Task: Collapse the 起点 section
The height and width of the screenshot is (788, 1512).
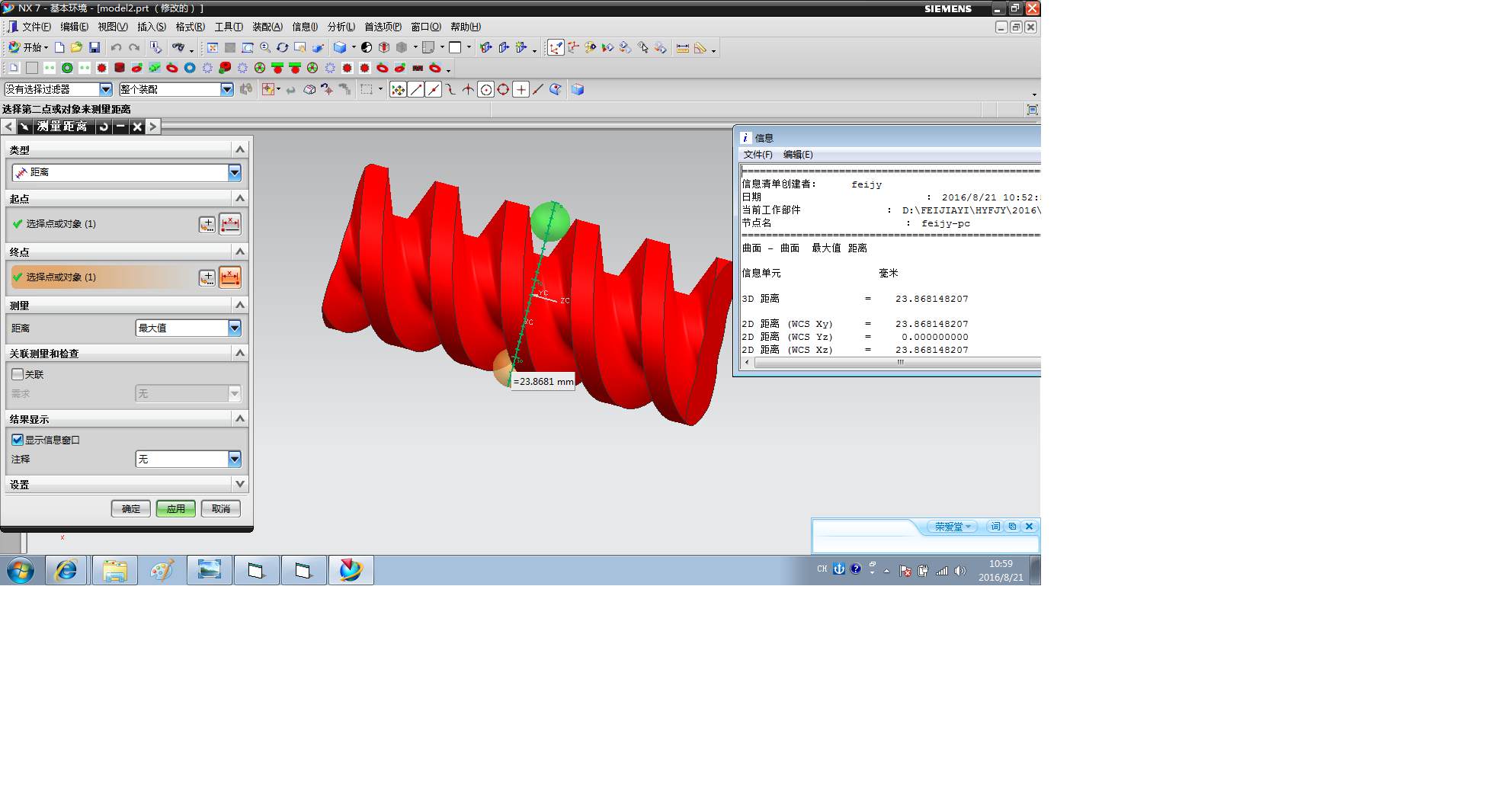Action: pos(240,198)
